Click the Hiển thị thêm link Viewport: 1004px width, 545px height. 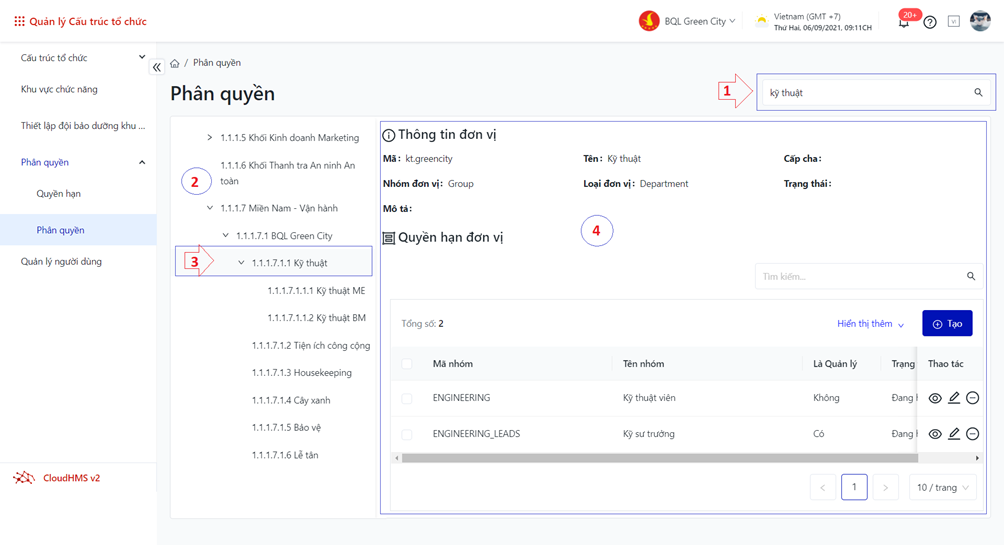pyautogui.click(x=870, y=324)
